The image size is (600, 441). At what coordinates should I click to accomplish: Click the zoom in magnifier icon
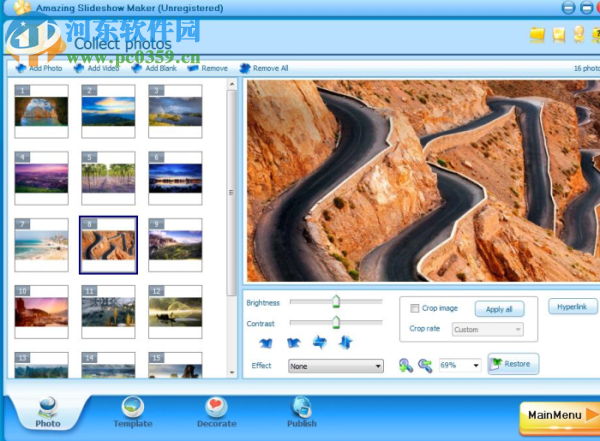[406, 365]
